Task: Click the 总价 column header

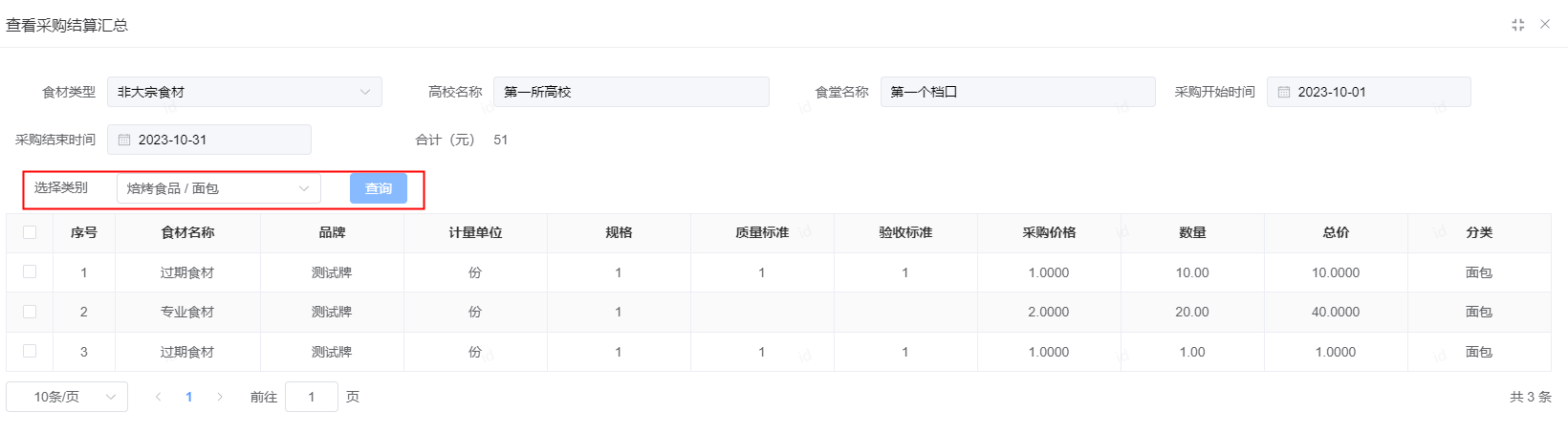Action: (x=1336, y=232)
